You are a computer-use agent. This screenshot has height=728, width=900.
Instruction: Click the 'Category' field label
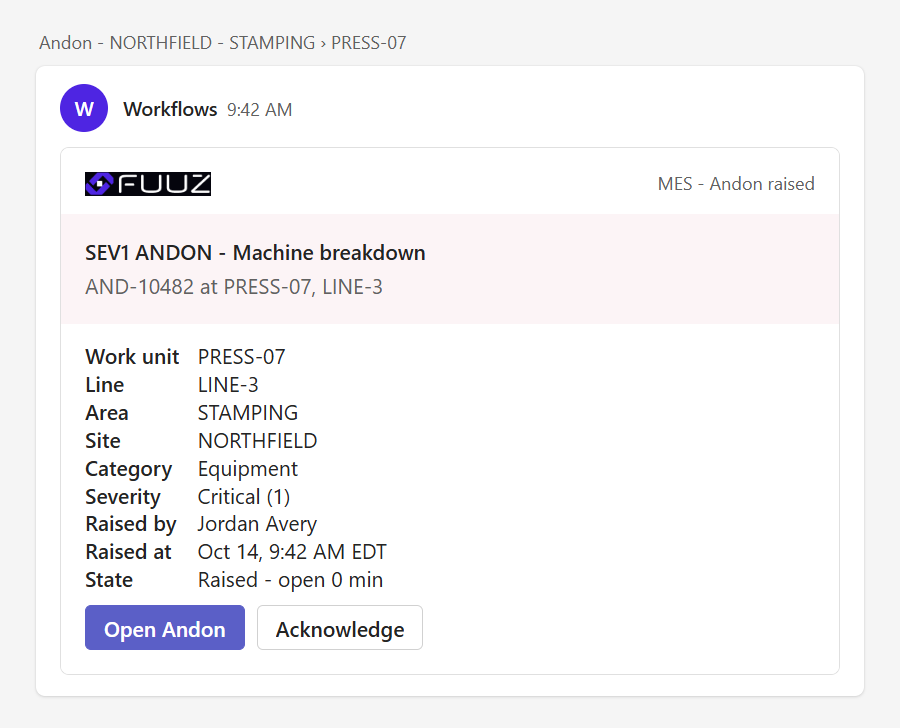pyautogui.click(x=129, y=469)
